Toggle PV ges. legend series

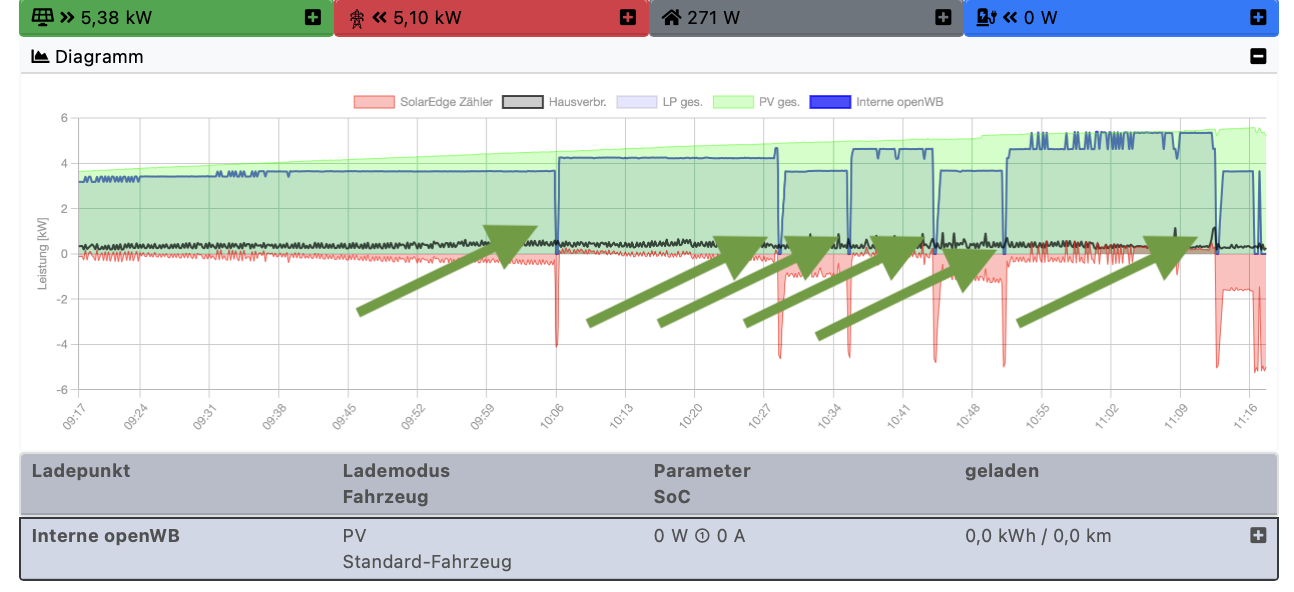756,102
